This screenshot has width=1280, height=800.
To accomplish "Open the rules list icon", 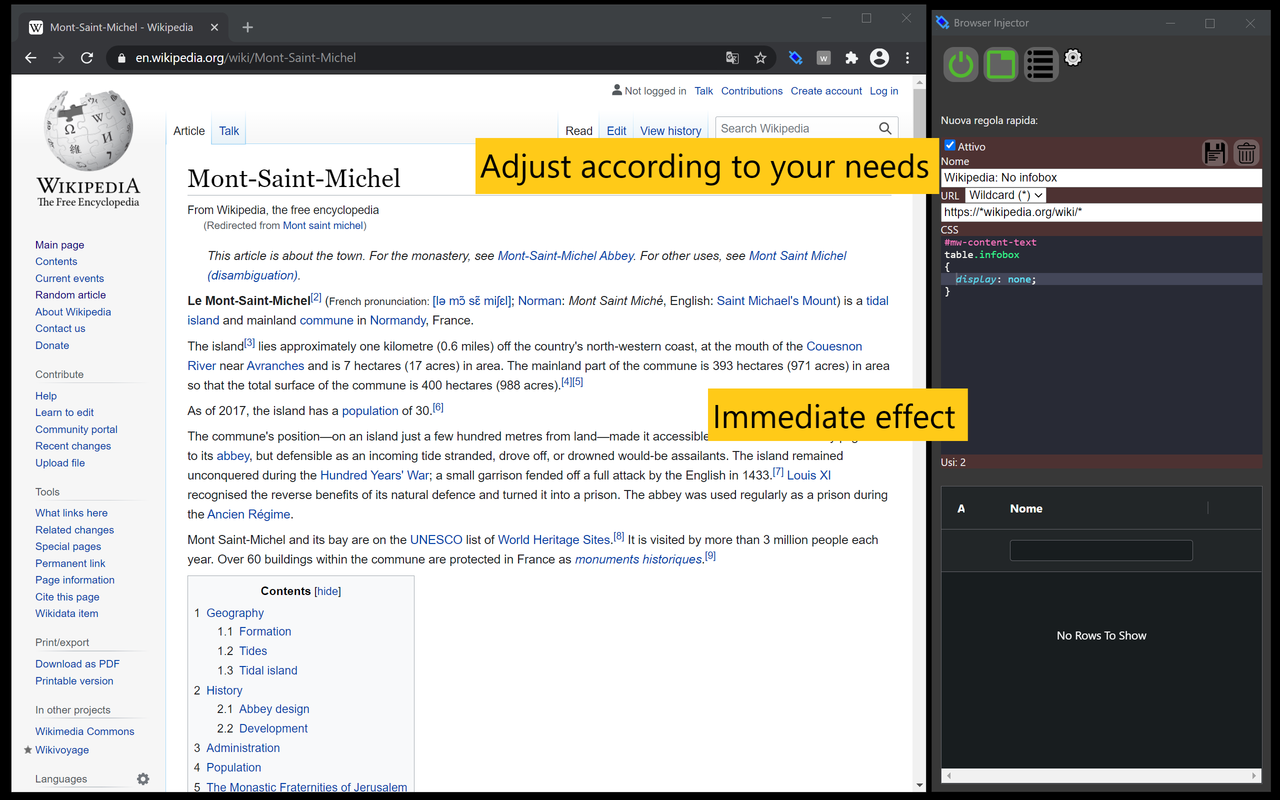I will tap(1040, 65).
